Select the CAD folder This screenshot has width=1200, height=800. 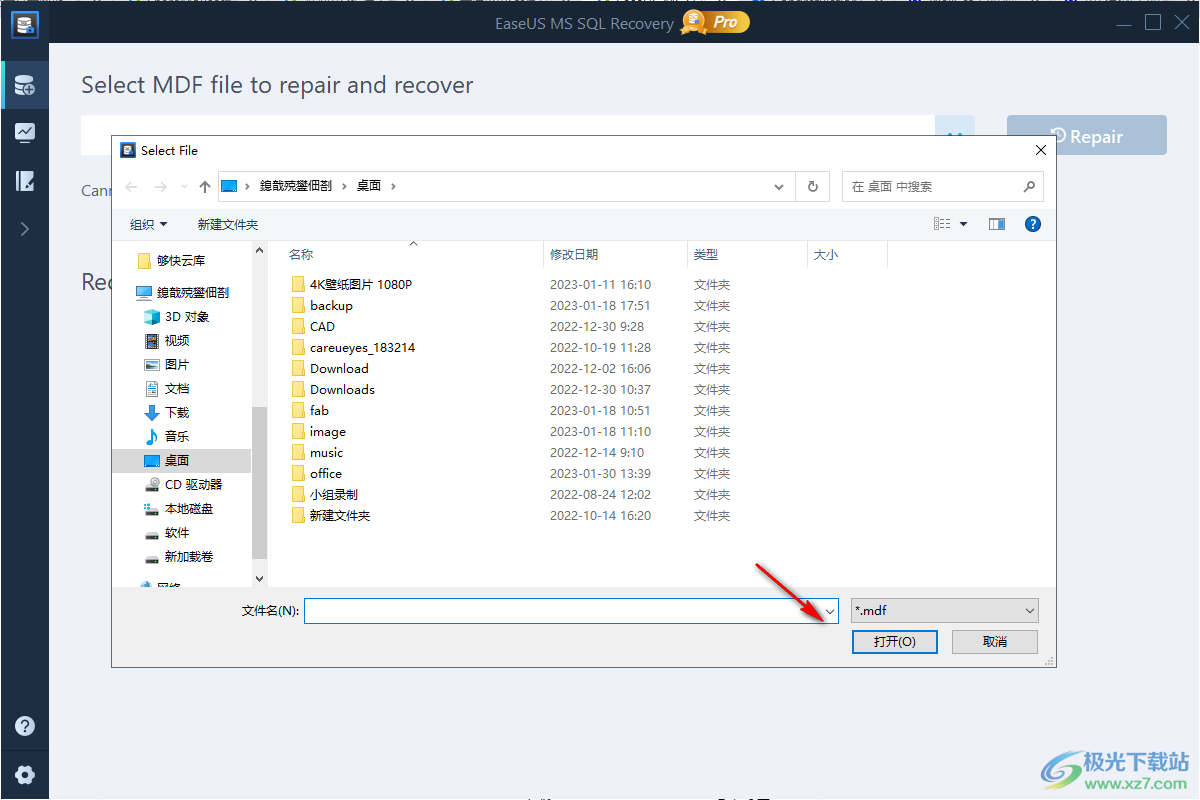tap(312, 327)
